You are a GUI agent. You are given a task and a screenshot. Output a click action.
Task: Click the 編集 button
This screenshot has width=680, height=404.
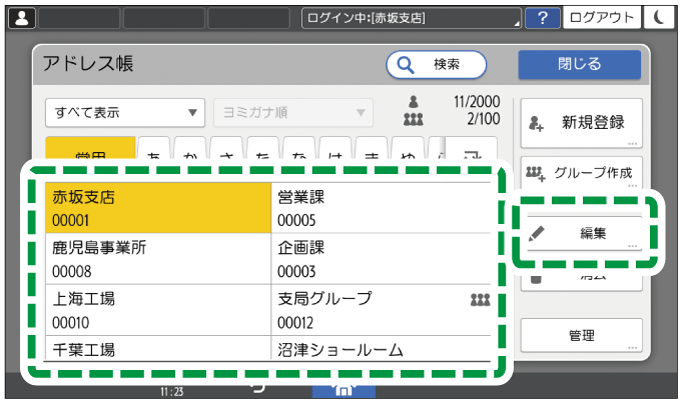[x=584, y=233]
